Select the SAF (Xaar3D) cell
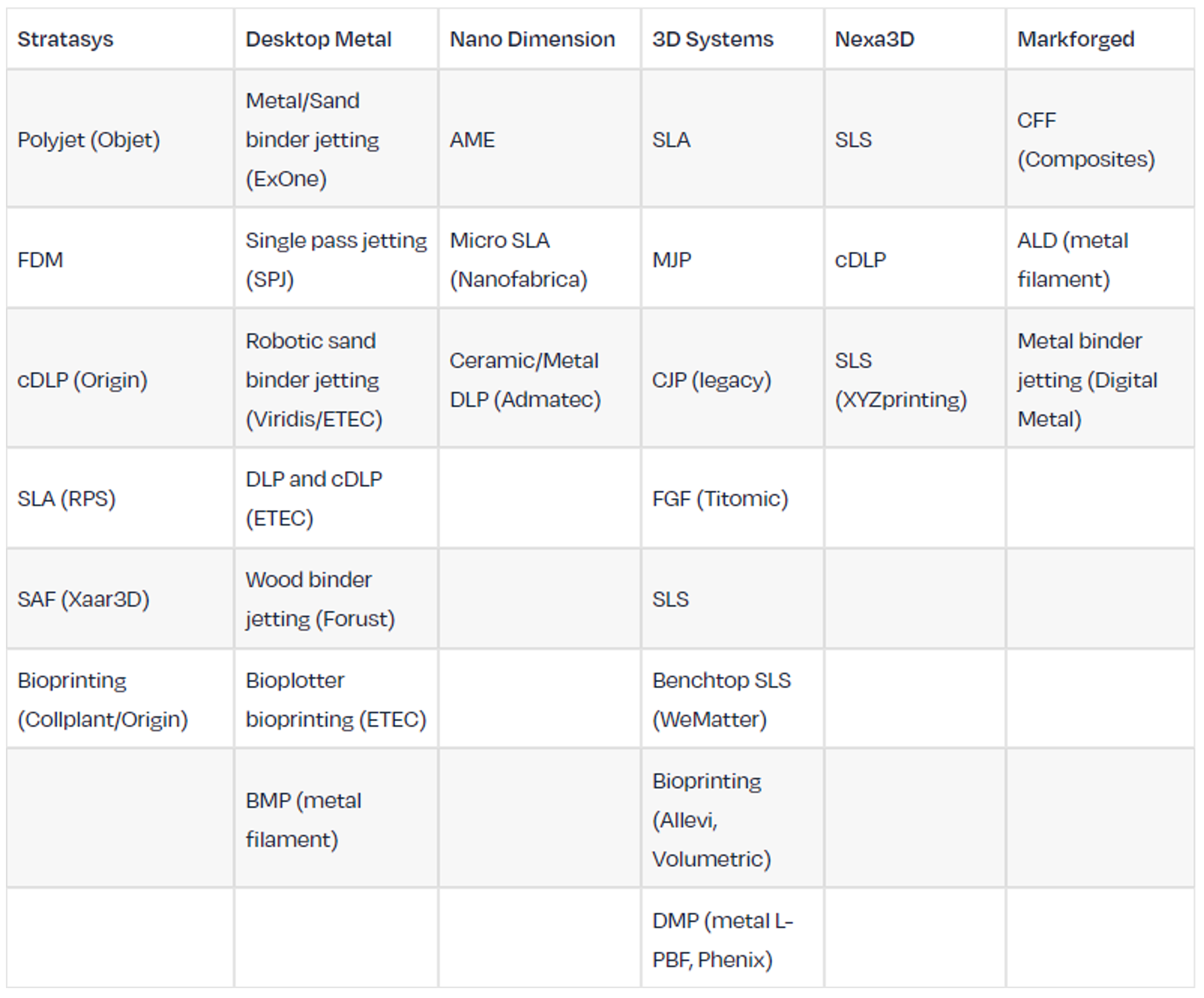The image size is (1204, 998). point(120,599)
